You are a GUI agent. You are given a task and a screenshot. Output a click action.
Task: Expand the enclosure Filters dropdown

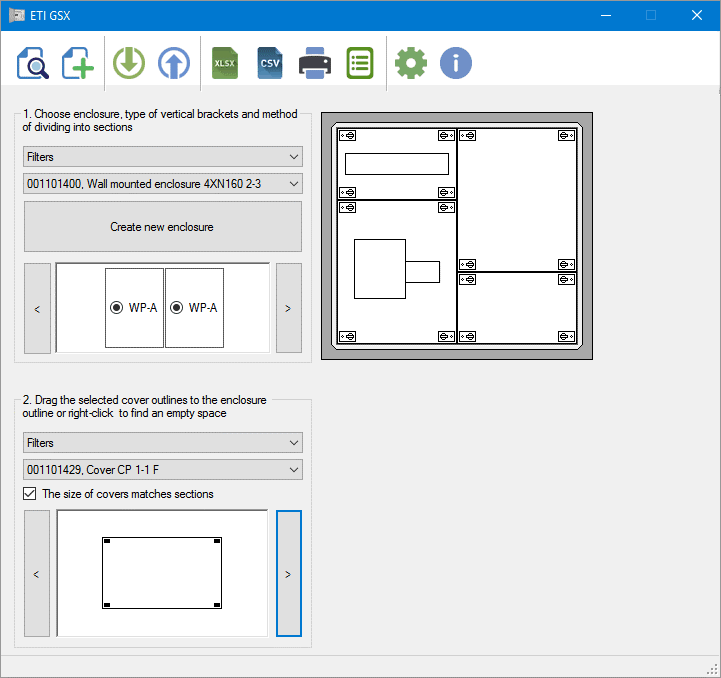click(163, 157)
